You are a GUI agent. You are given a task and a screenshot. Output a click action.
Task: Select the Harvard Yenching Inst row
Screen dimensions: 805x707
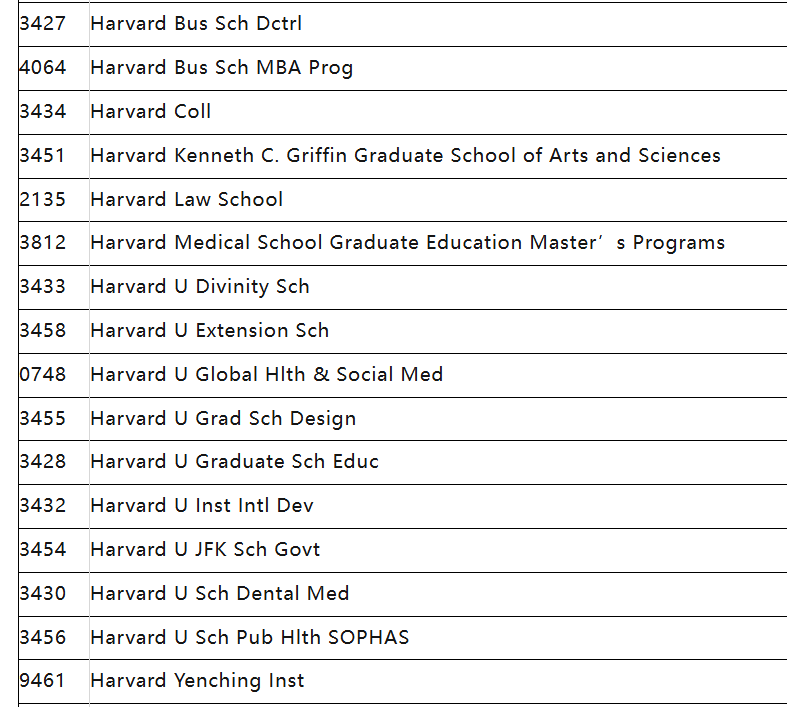pos(197,681)
